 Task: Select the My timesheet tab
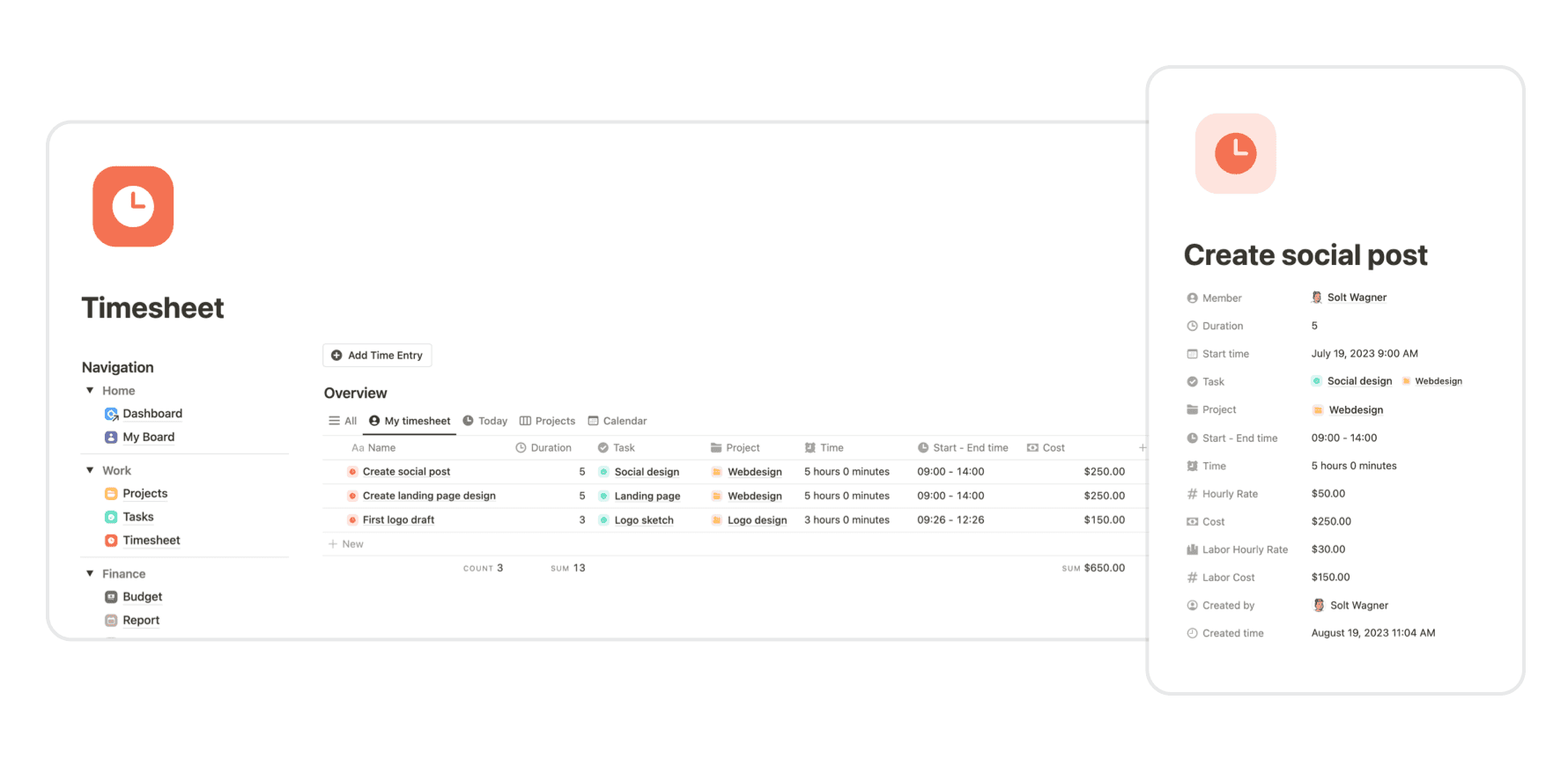tap(410, 421)
